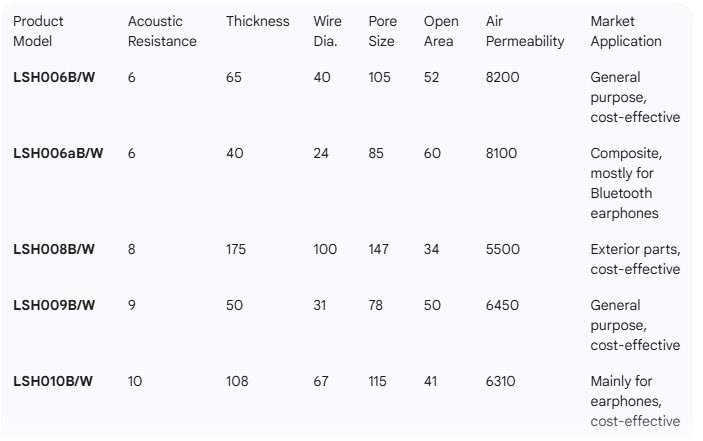
Task: Select the LSH006B/W product model cell
Action: pos(53,78)
